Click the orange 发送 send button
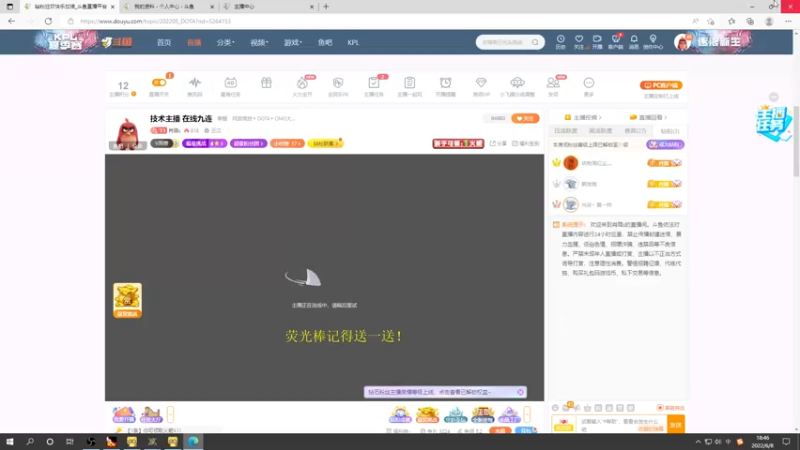This screenshot has width=800, height=450. point(676,424)
